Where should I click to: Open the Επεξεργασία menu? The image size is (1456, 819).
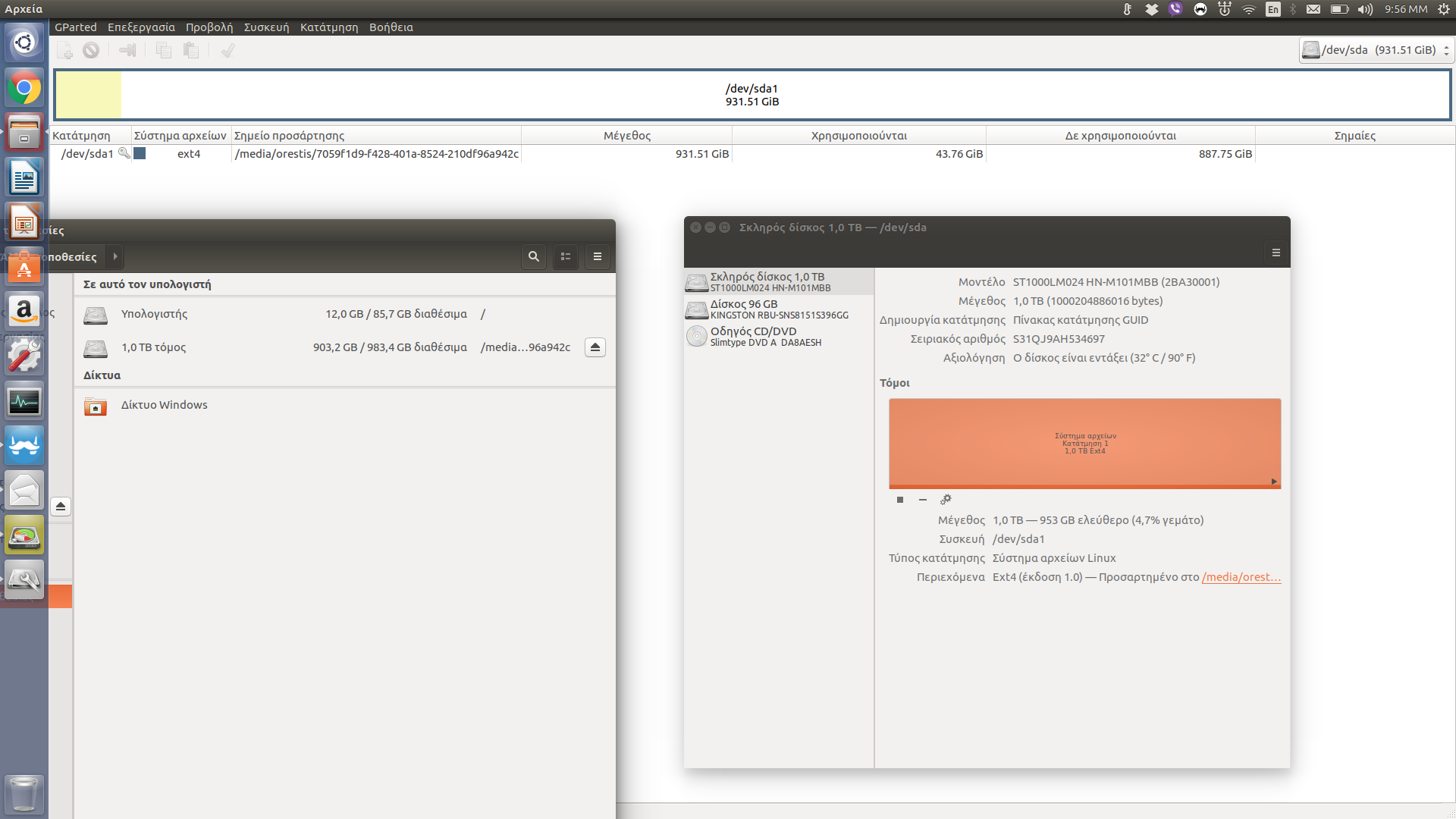141,27
